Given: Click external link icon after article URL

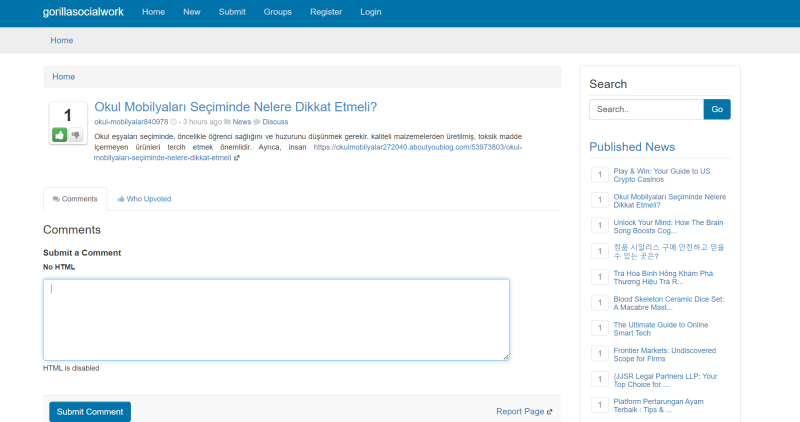Looking at the screenshot, I should 237,158.
